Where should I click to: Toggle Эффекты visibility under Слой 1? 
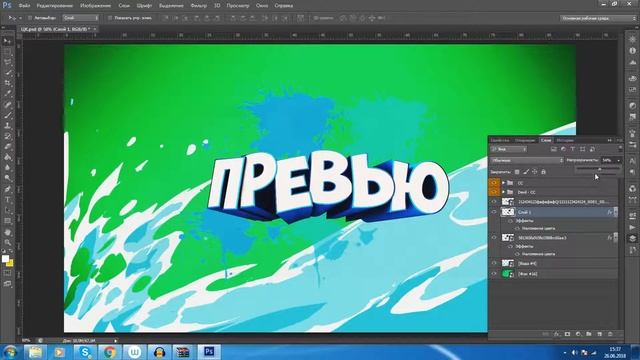tap(510, 221)
